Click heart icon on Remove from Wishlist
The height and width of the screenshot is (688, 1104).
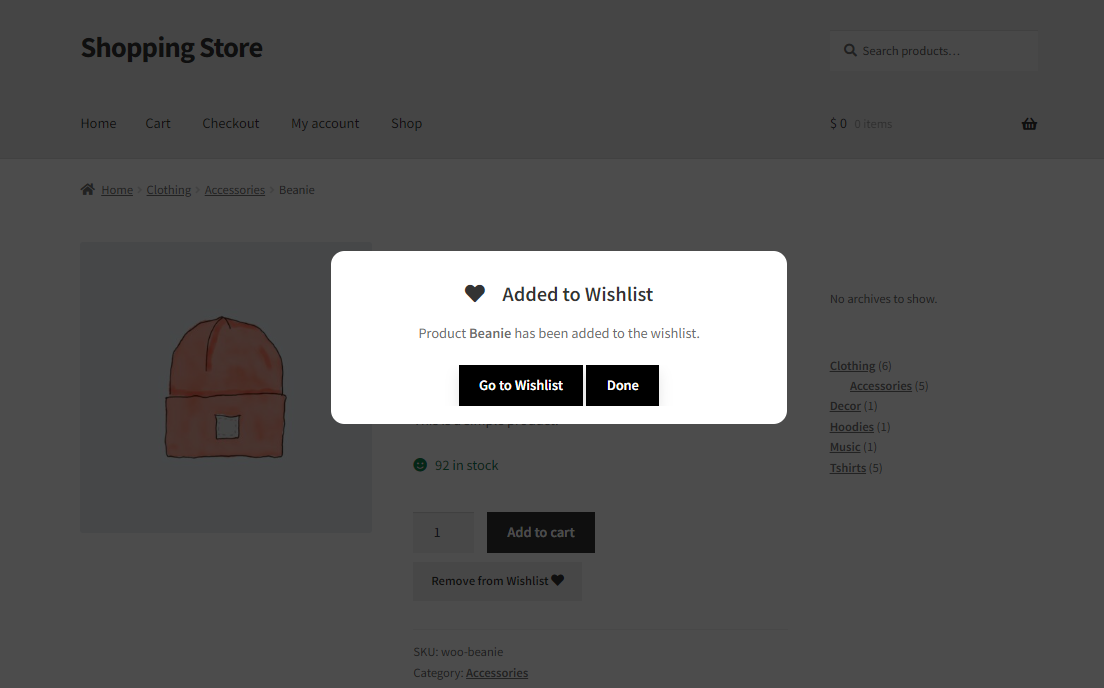click(558, 580)
